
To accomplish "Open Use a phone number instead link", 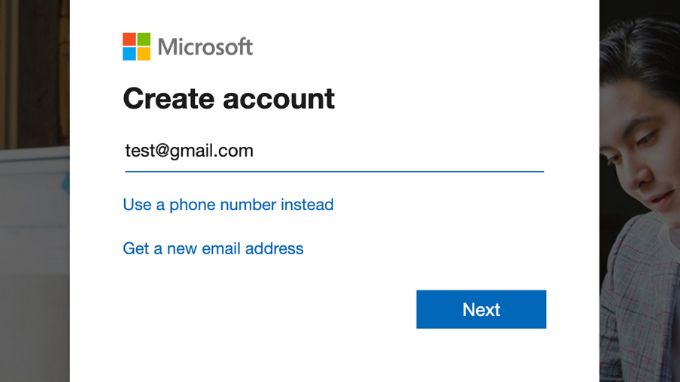I will (228, 205).
